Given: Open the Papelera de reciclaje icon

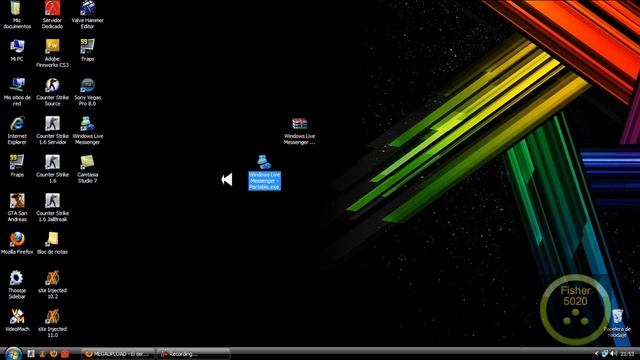Looking at the screenshot, I should click(x=617, y=323).
